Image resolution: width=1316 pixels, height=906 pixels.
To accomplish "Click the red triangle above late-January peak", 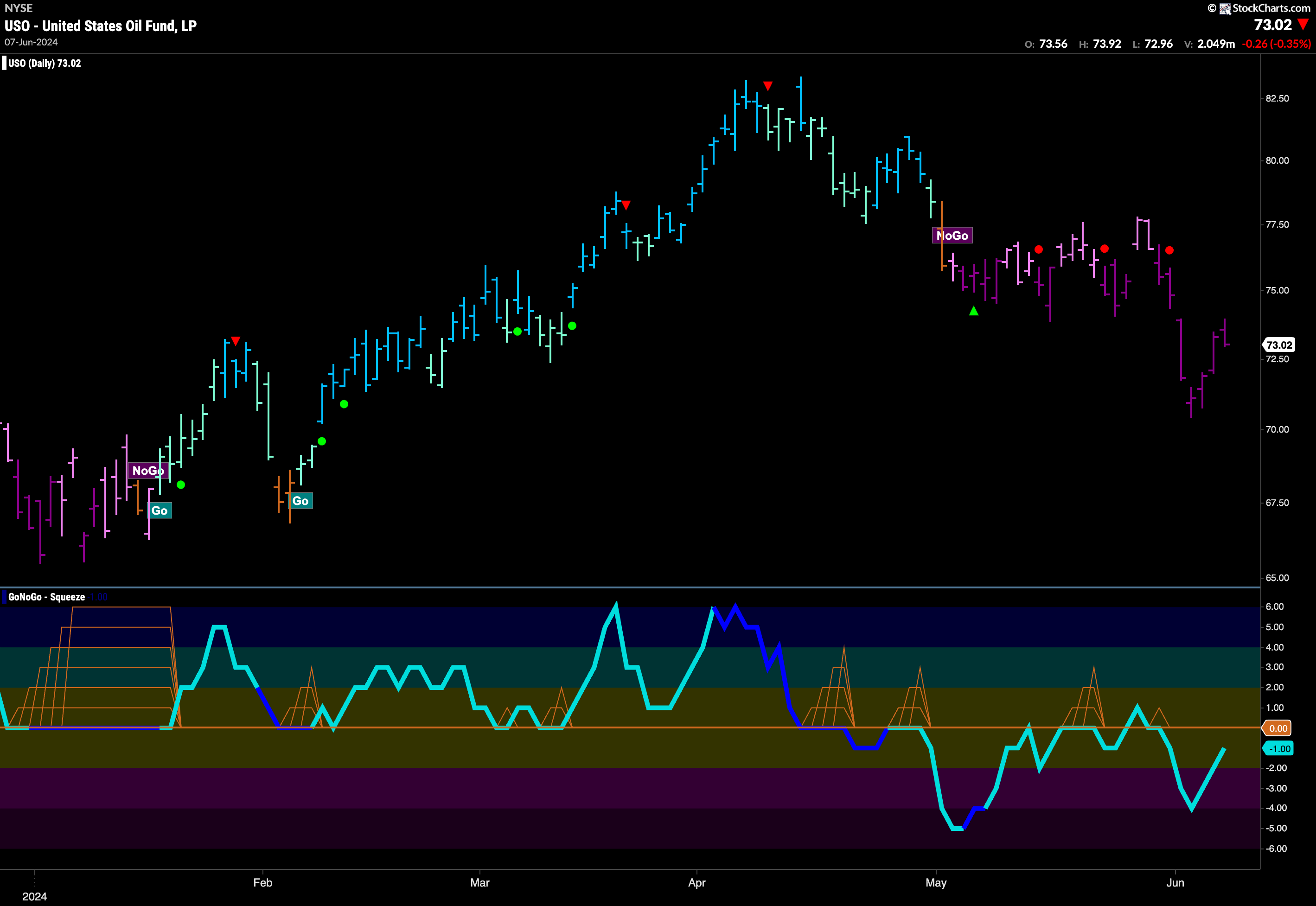I will point(236,341).
